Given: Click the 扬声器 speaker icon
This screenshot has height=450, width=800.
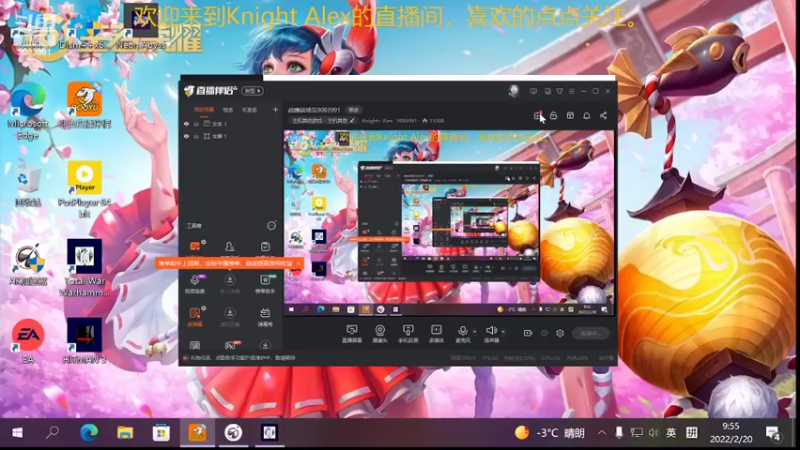Looking at the screenshot, I should (491, 330).
